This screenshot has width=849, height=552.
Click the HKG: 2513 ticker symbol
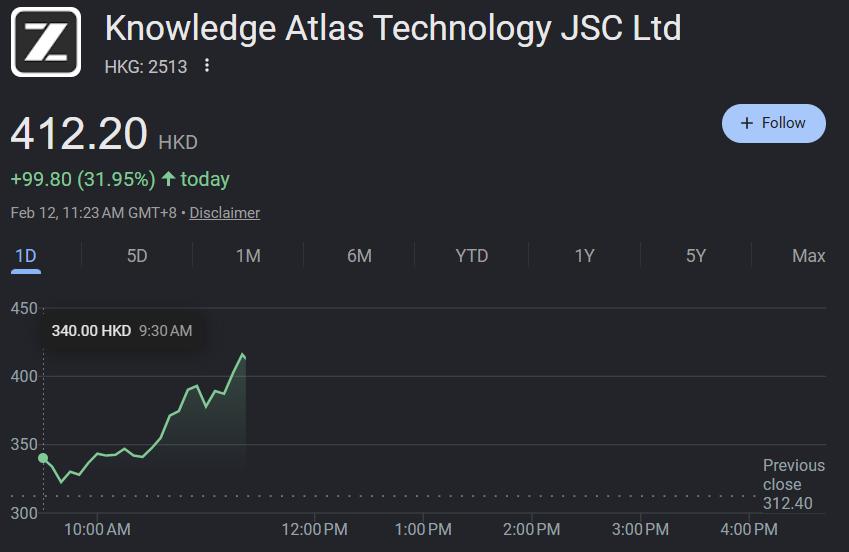(x=145, y=66)
